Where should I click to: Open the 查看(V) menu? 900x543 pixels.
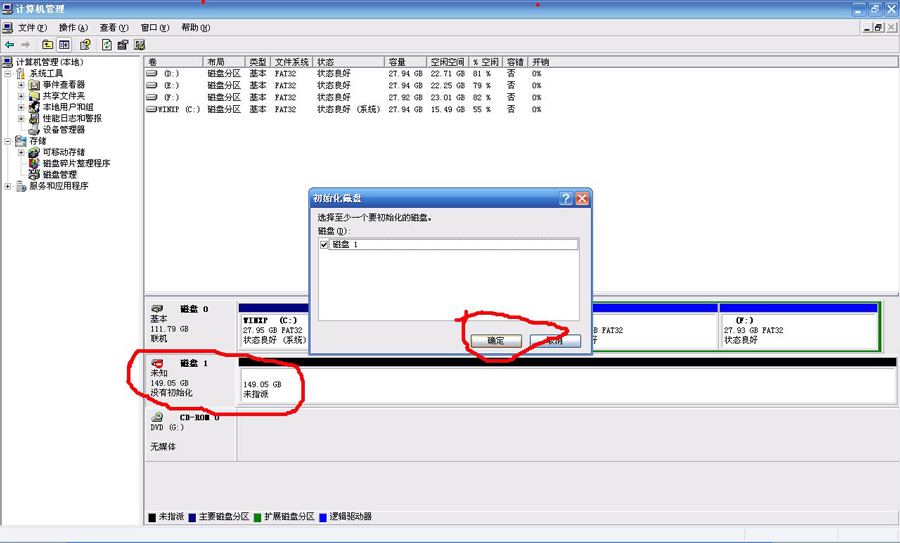tap(114, 28)
